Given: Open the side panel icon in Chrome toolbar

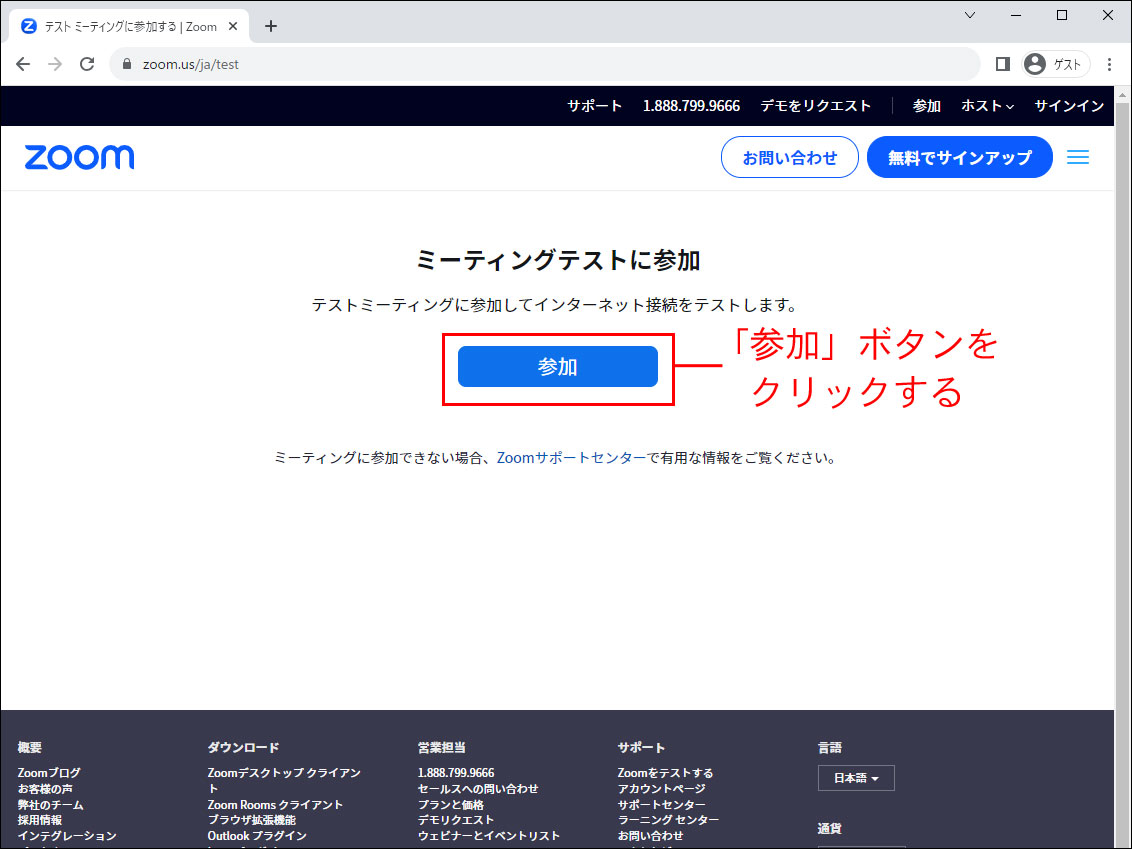Looking at the screenshot, I should click(x=1003, y=64).
